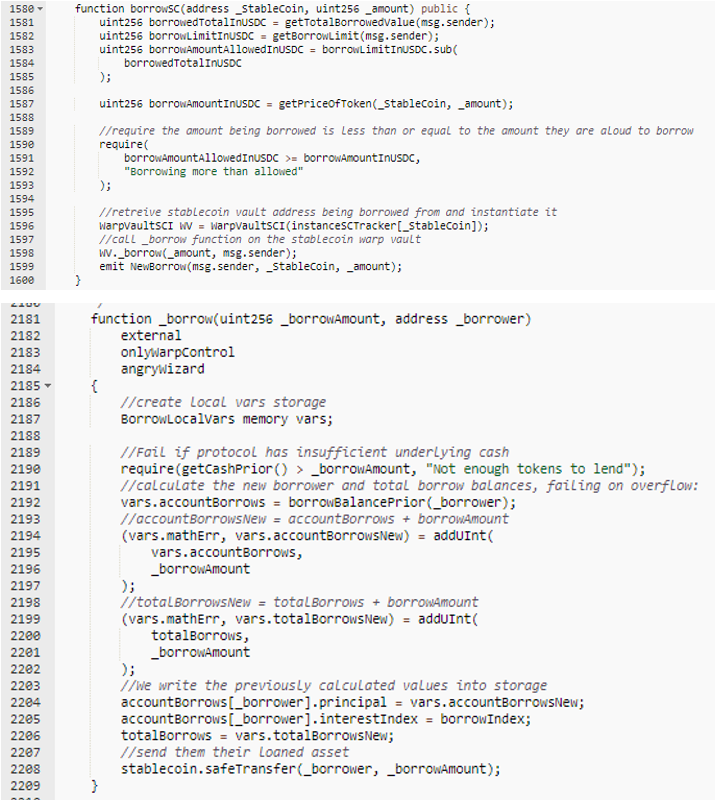Screen dimensions: 715x800
Task: Click the borrowSC function name
Action: click(x=155, y=9)
